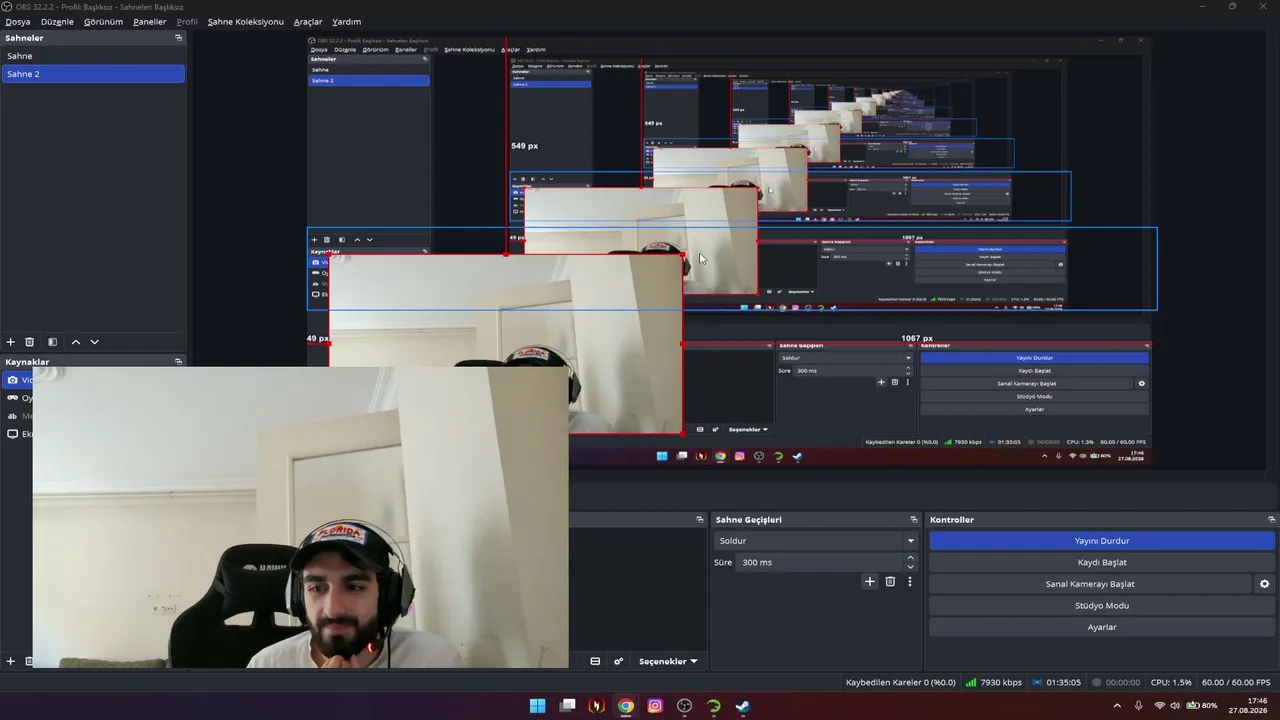The width and height of the screenshot is (1280, 720).
Task: Open Araçlar menu
Action: (x=307, y=22)
